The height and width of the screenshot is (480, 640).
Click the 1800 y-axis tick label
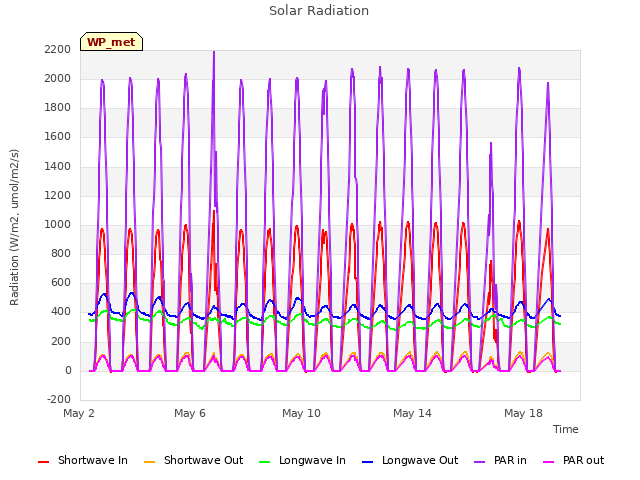(58, 108)
